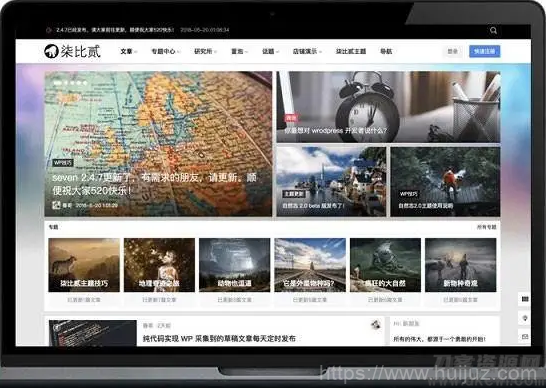Expand the 话题 menu arrow
This screenshot has width=546, height=388.
[277, 52]
